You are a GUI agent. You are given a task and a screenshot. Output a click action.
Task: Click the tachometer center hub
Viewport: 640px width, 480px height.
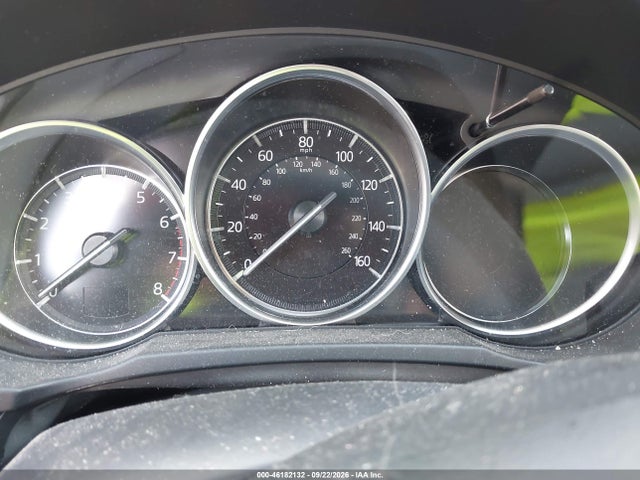pyautogui.click(x=101, y=249)
